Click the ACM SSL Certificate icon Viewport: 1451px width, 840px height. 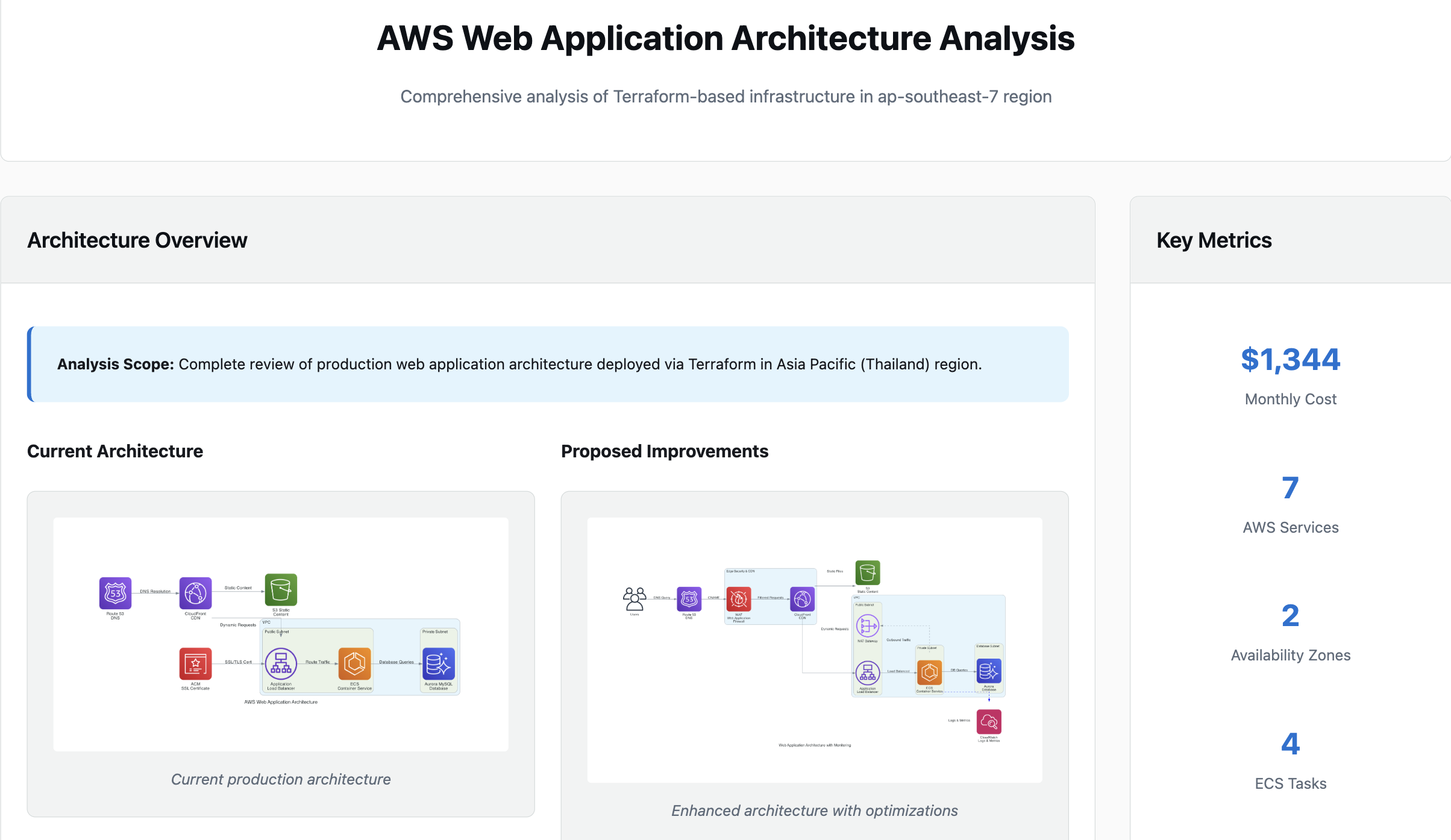(195, 663)
